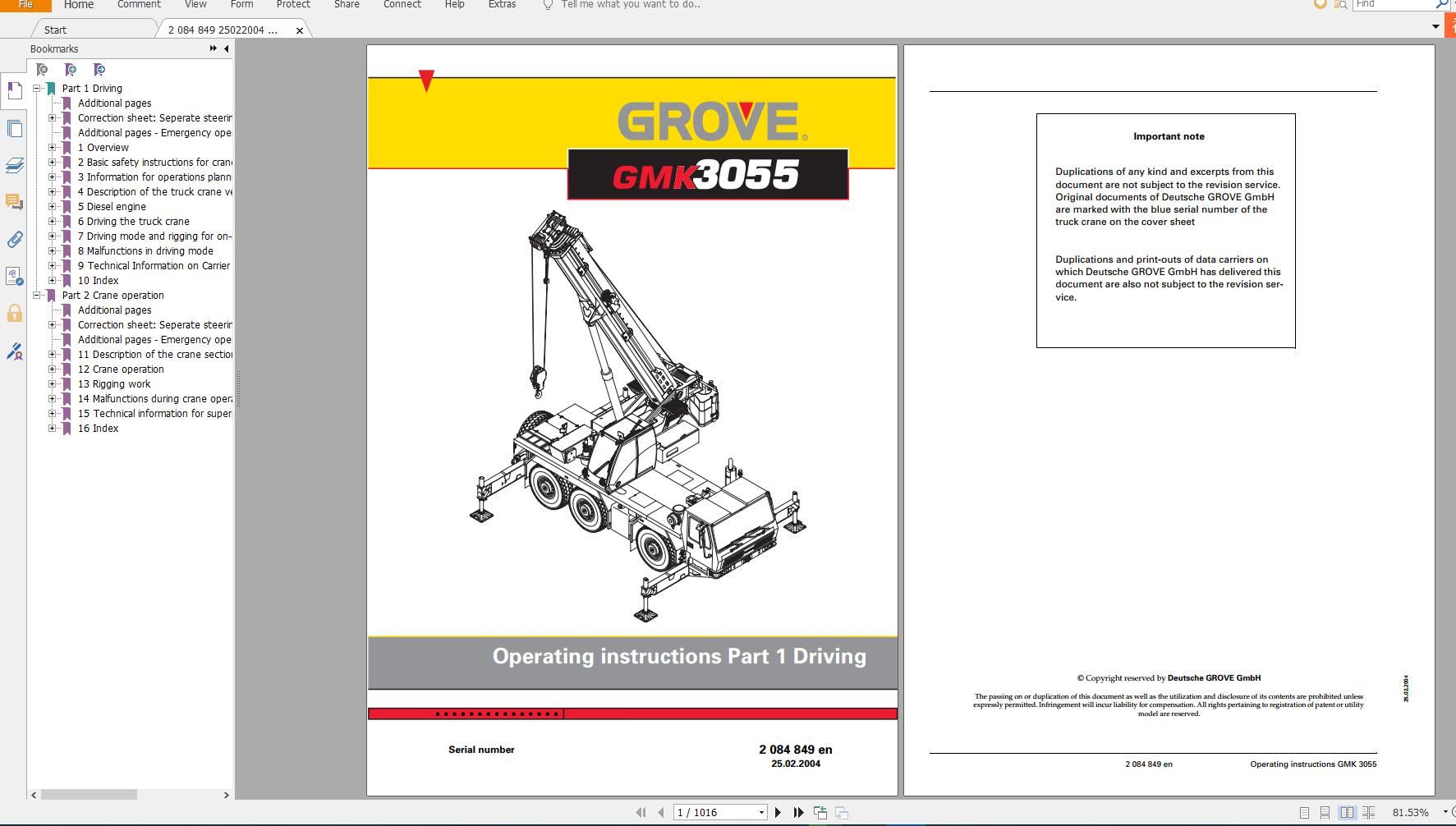Open the 9 Technical Information on Carrier bookmark
Screen dimensions: 1456x826
[154, 265]
